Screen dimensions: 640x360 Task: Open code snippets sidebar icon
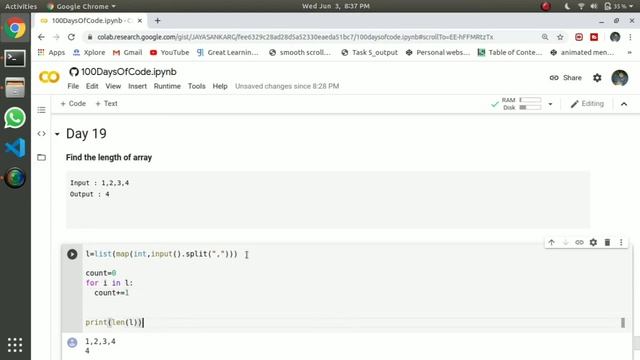coord(41,133)
